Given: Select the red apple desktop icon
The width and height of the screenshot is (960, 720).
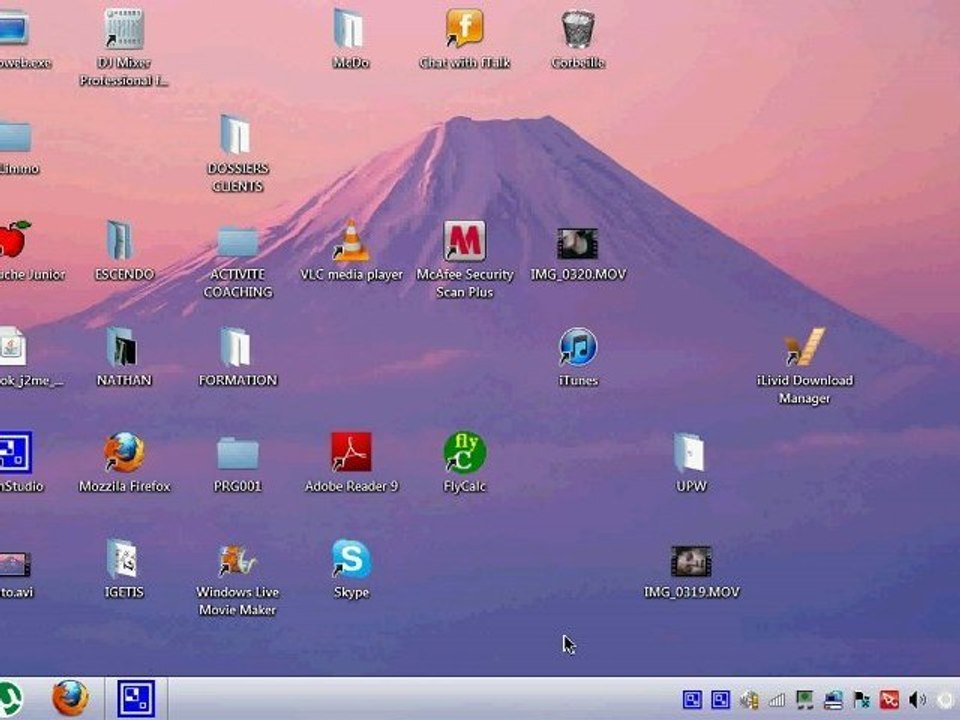Looking at the screenshot, I should 13,240.
